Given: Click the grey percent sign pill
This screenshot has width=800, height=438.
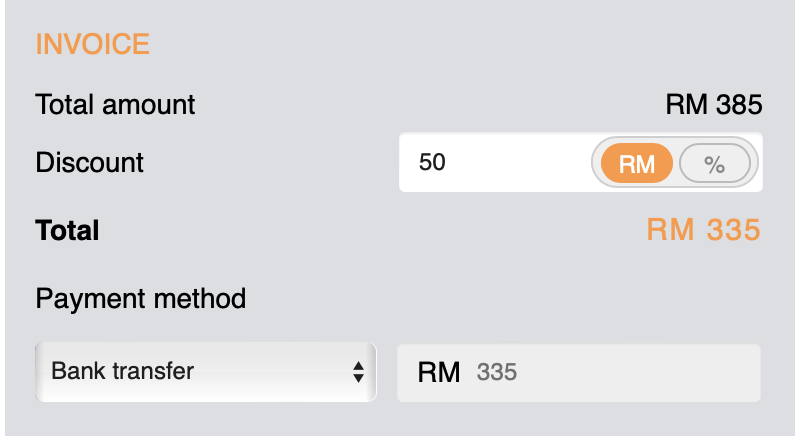Looking at the screenshot, I should [x=714, y=163].
